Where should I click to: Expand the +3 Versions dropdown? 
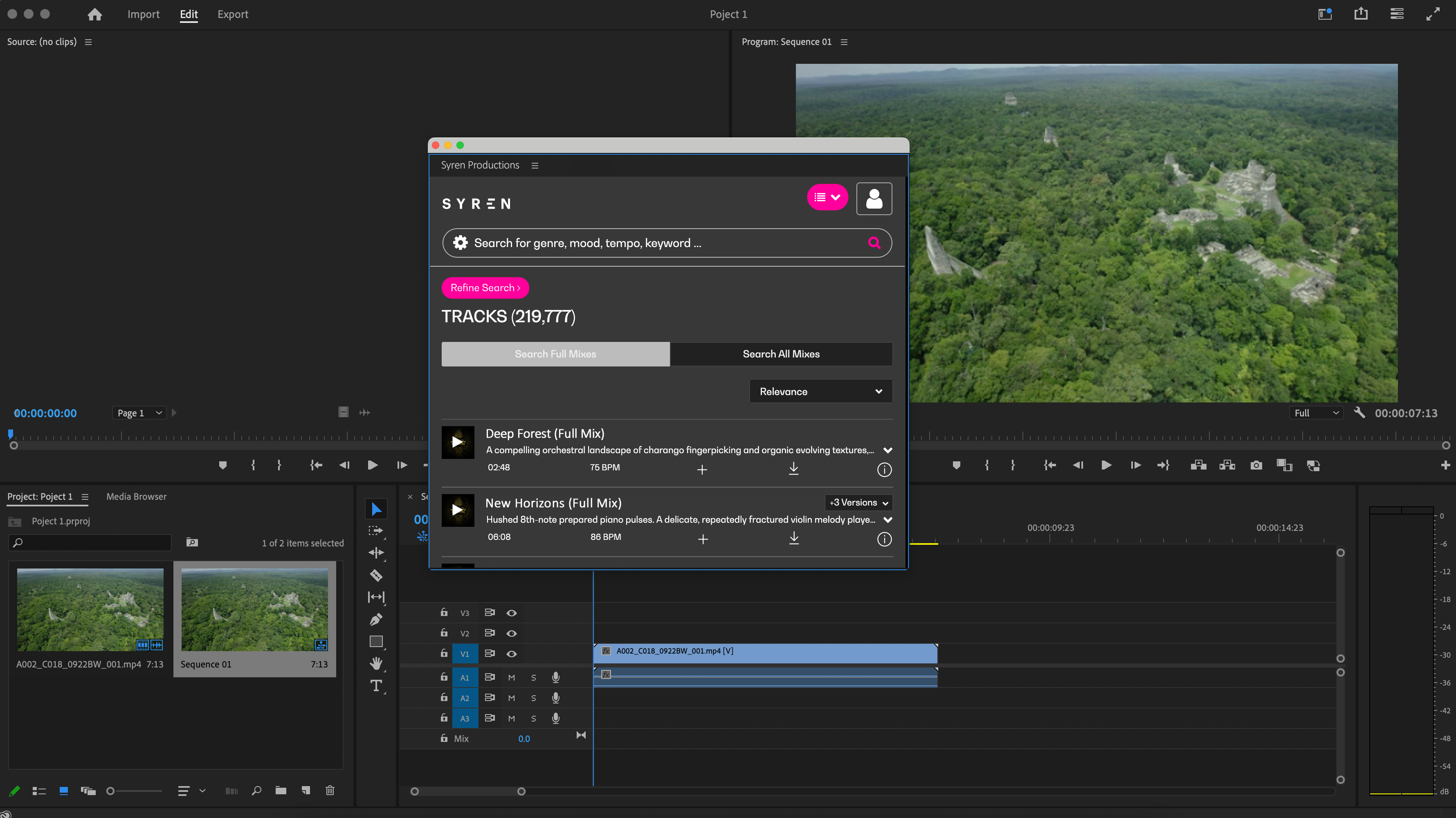click(x=858, y=503)
